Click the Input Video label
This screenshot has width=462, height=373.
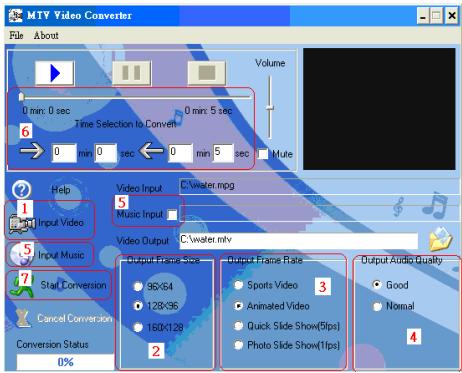(61, 222)
